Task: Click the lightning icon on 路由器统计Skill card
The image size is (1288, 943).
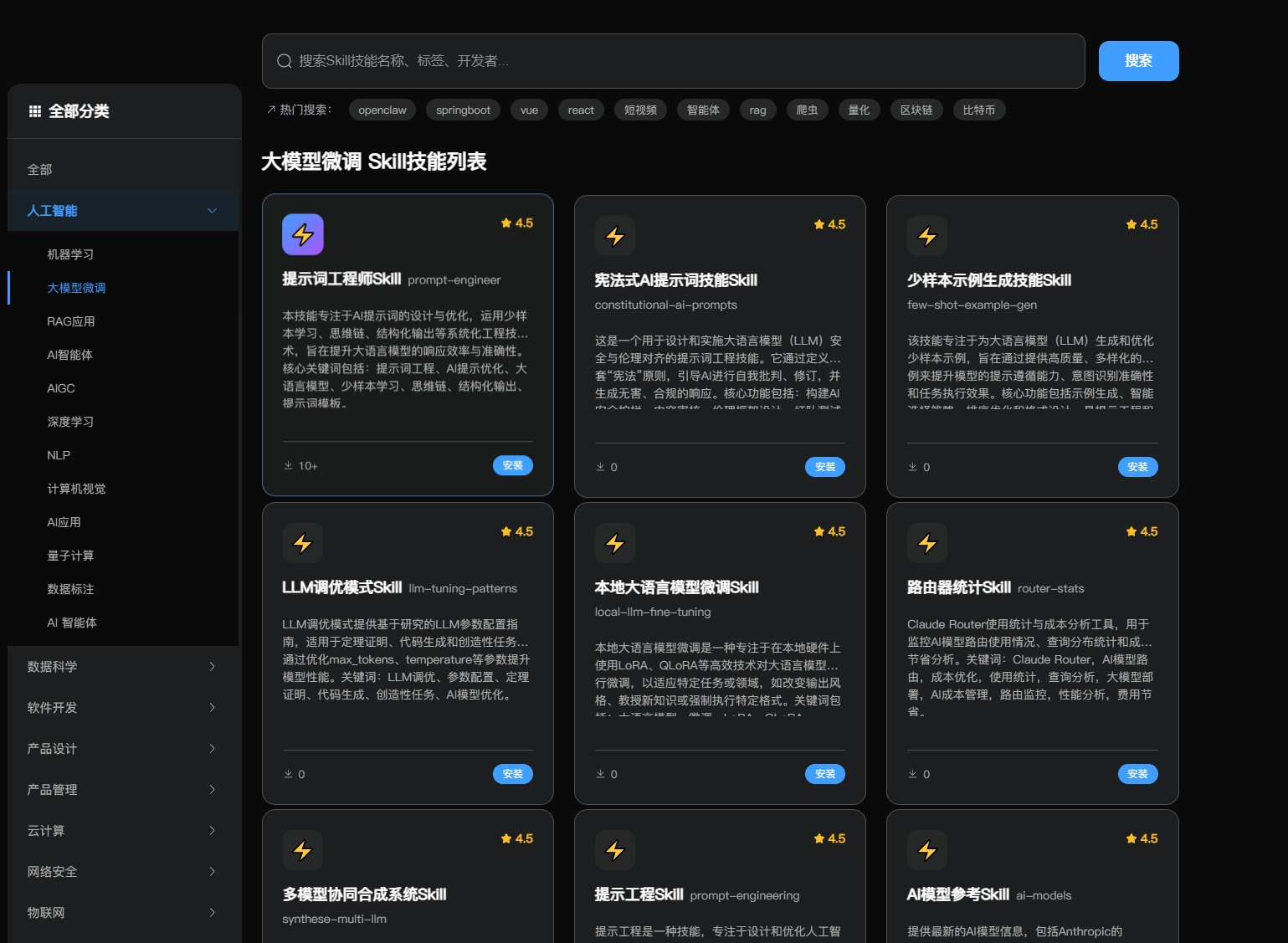Action: coord(926,542)
